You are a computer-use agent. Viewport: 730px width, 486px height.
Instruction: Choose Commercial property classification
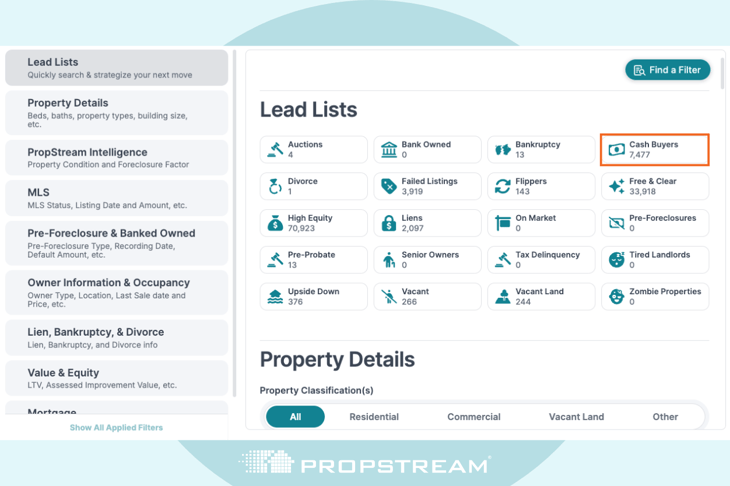click(x=473, y=417)
